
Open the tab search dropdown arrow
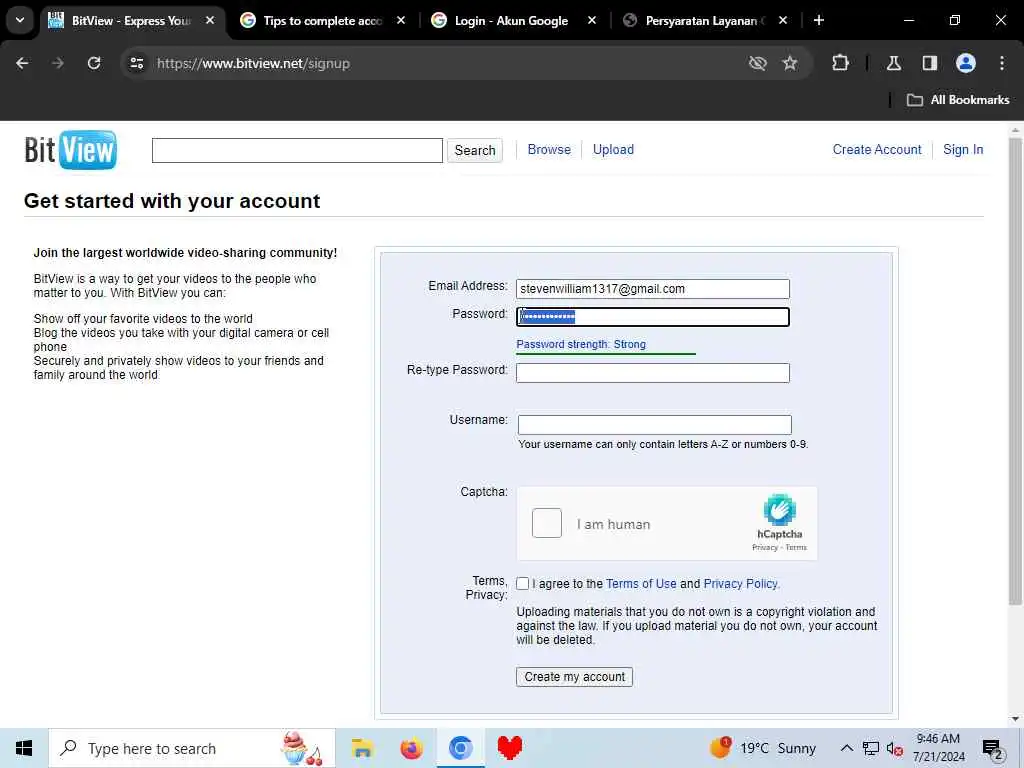click(x=20, y=20)
